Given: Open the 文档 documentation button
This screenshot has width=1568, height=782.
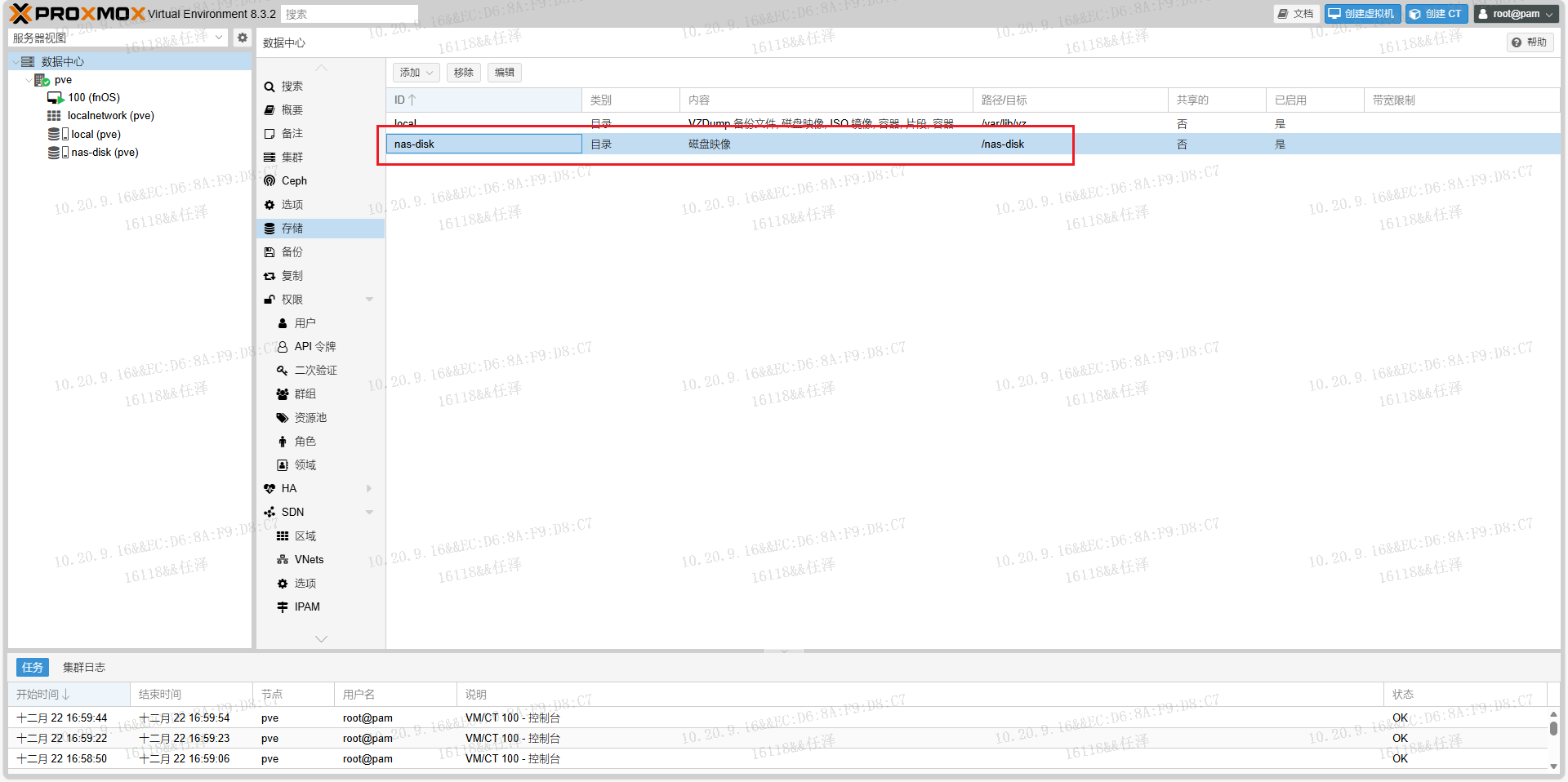Looking at the screenshot, I should [x=1296, y=14].
